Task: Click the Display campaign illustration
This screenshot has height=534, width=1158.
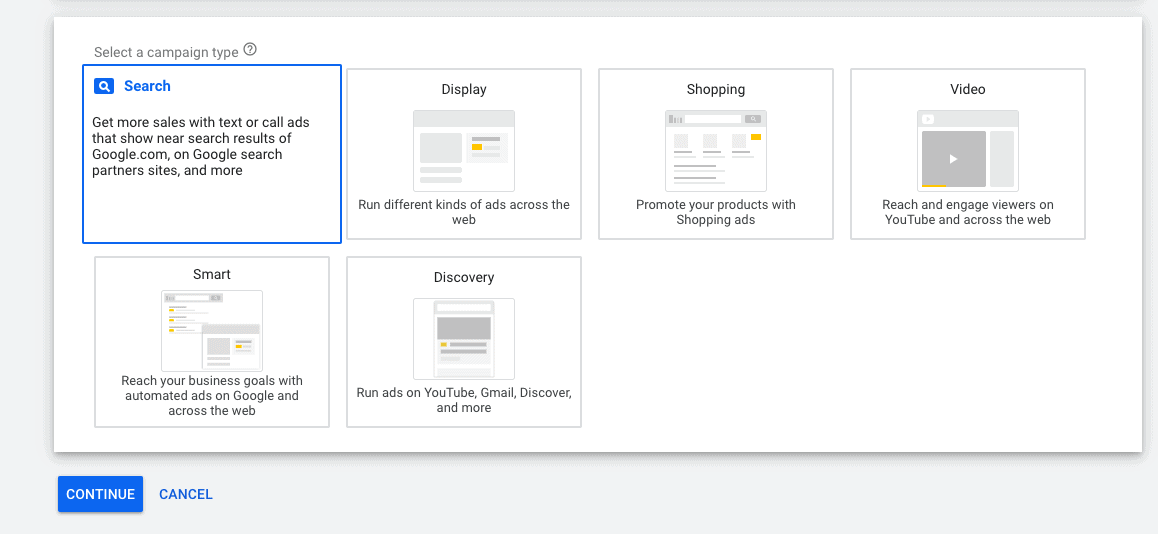Action: point(464,150)
